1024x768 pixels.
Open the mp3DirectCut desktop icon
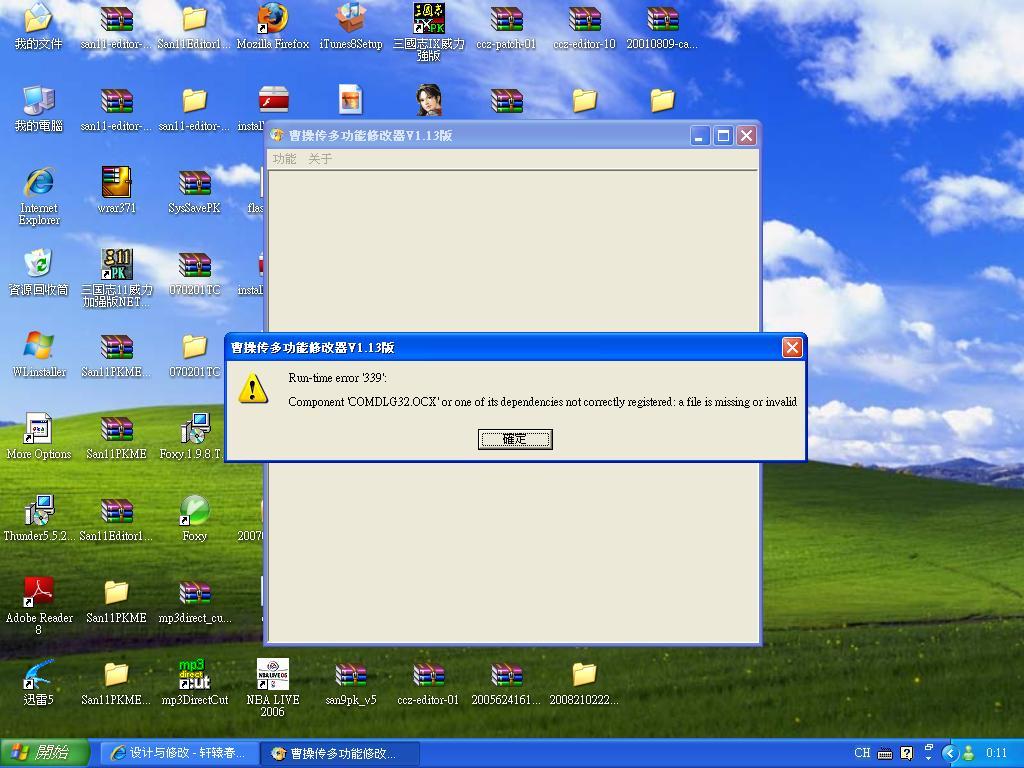click(x=194, y=676)
